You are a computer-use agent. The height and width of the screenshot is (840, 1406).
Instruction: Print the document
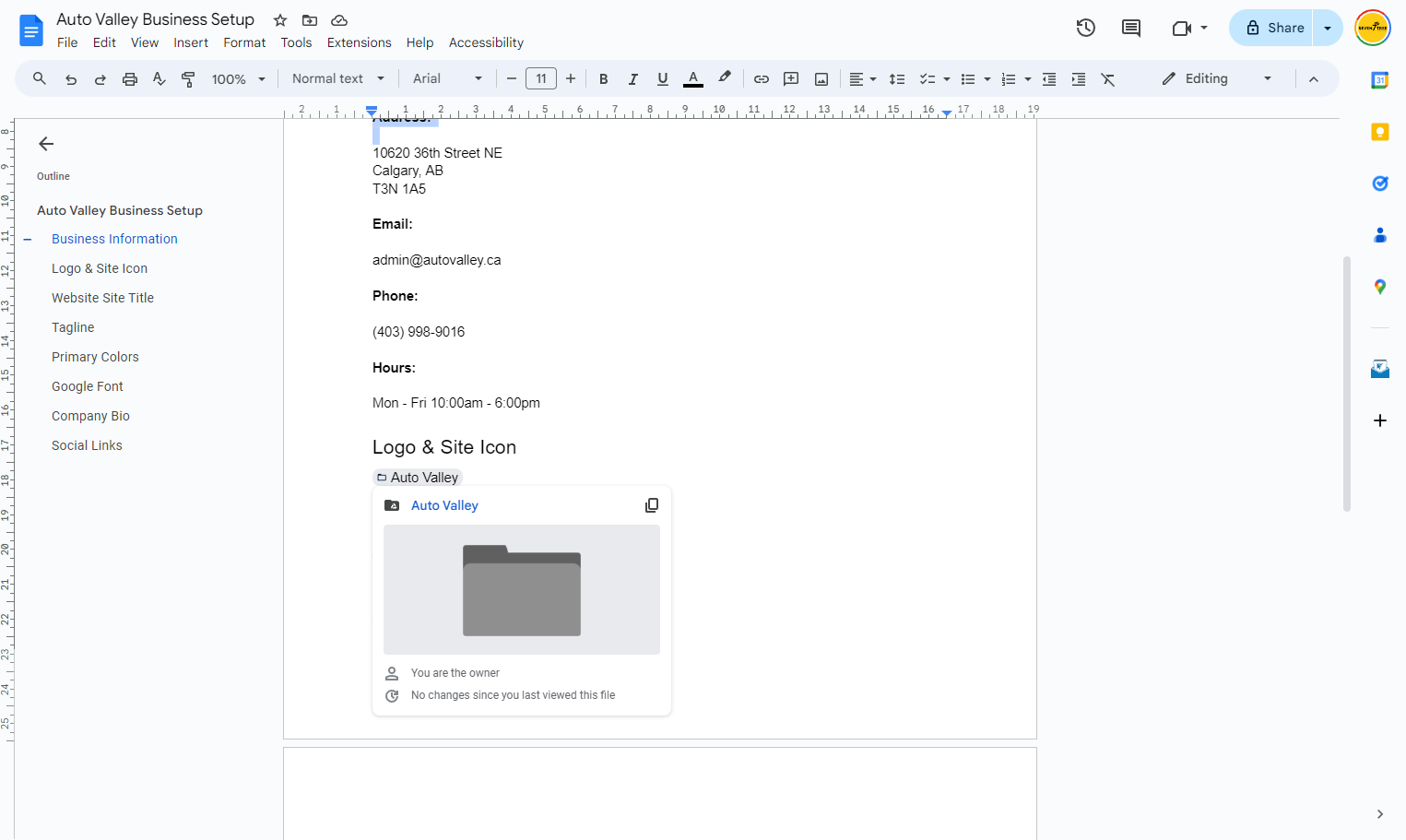click(130, 79)
